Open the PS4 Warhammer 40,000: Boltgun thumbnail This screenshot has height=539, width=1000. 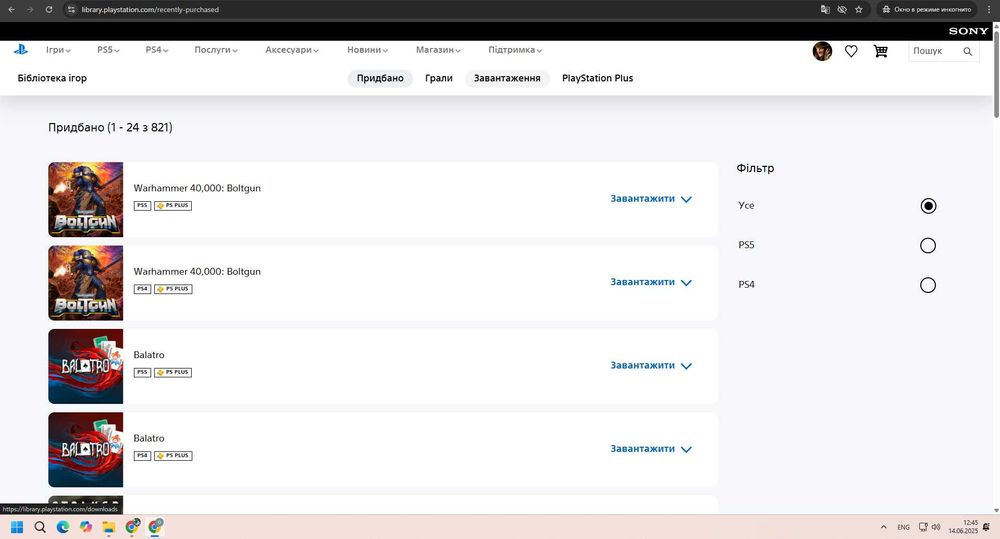85,283
